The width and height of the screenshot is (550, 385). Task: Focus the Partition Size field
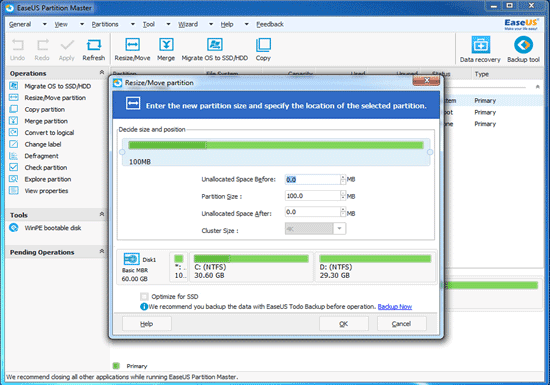[x=312, y=196]
